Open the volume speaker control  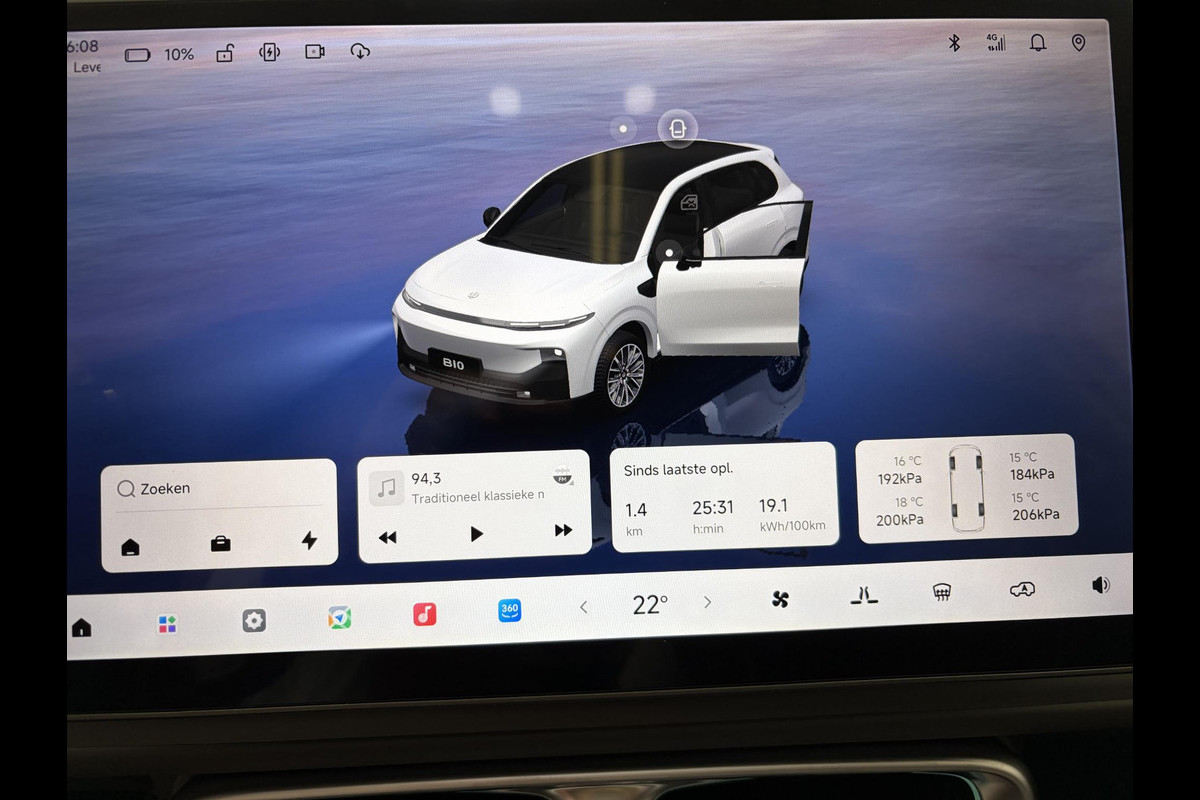(x=1101, y=585)
